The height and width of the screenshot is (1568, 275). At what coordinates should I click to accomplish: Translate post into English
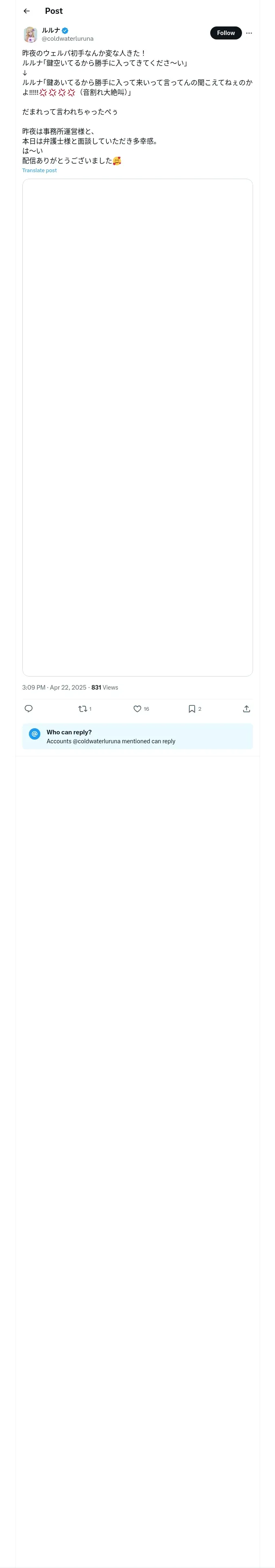pos(40,171)
